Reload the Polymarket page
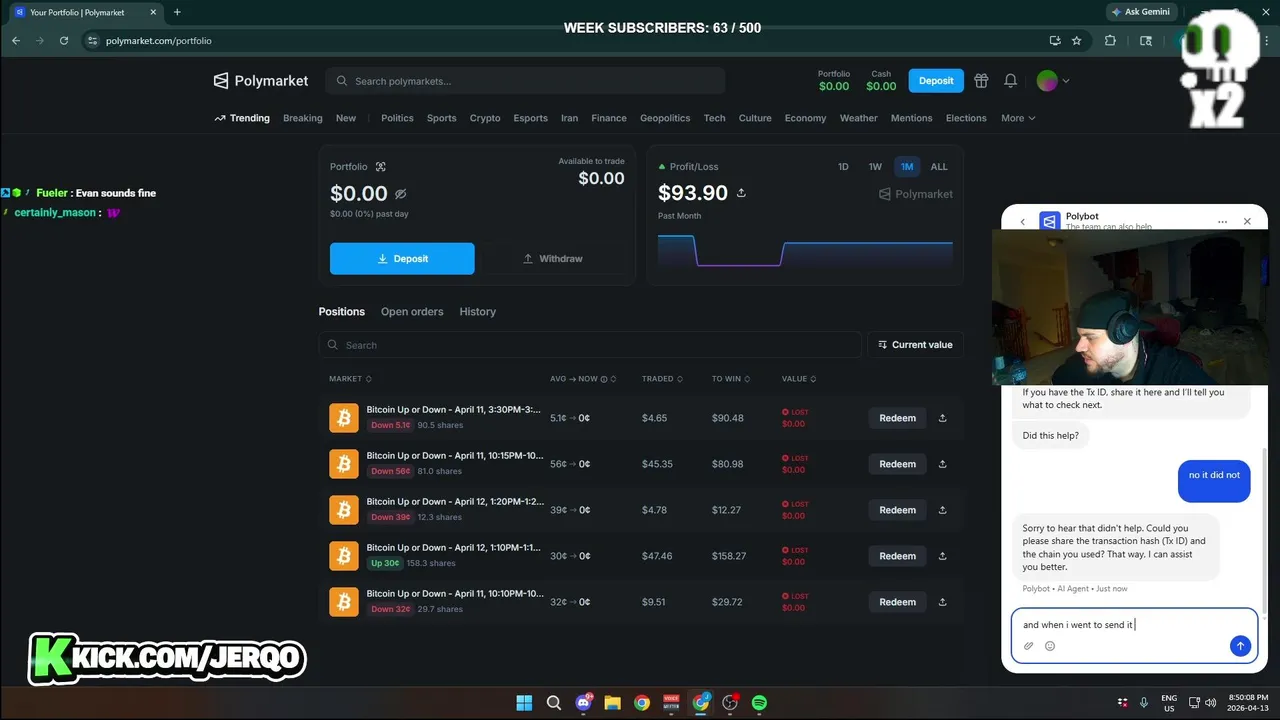 coord(64,41)
